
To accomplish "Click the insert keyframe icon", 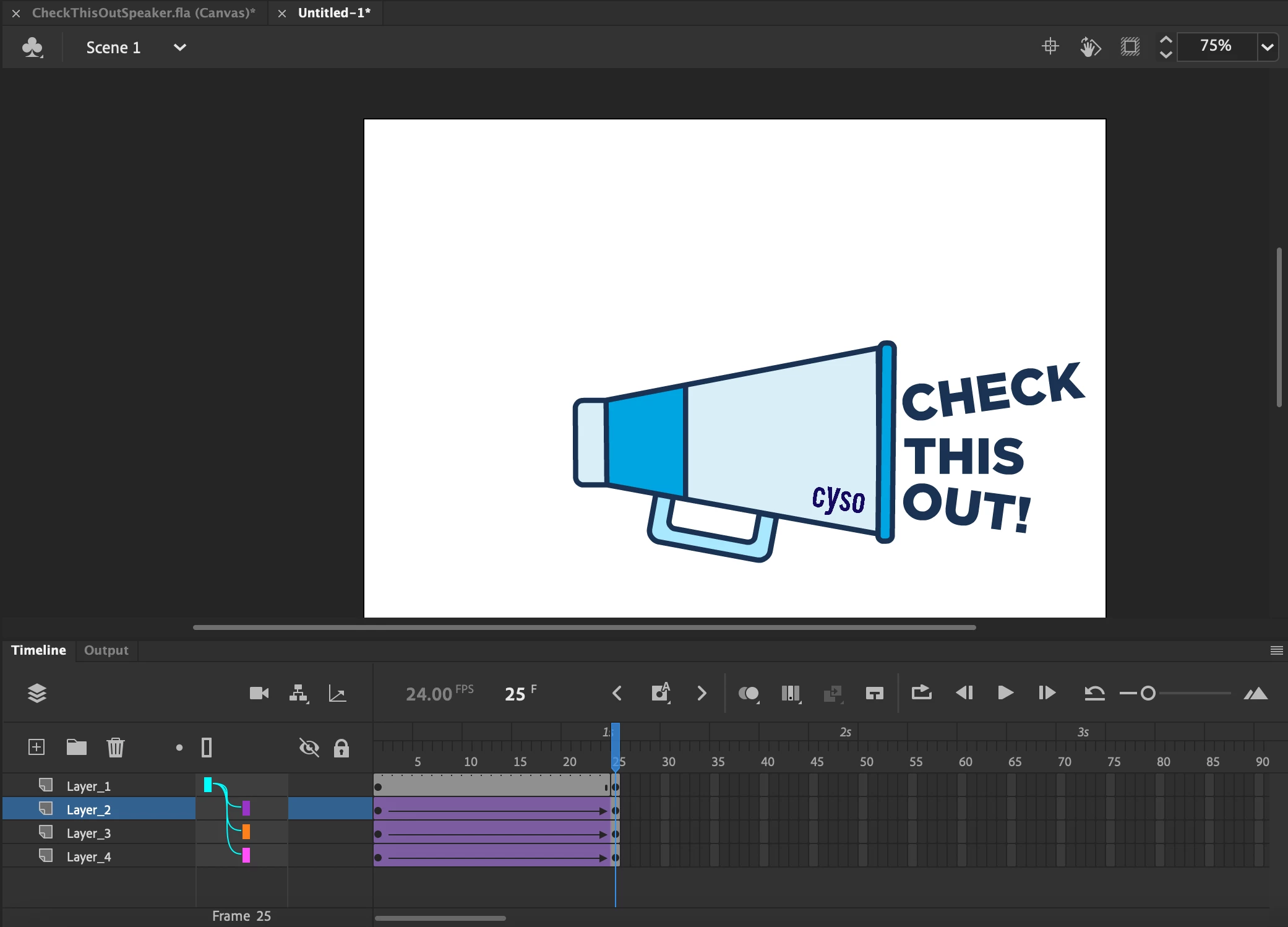I will 660,693.
